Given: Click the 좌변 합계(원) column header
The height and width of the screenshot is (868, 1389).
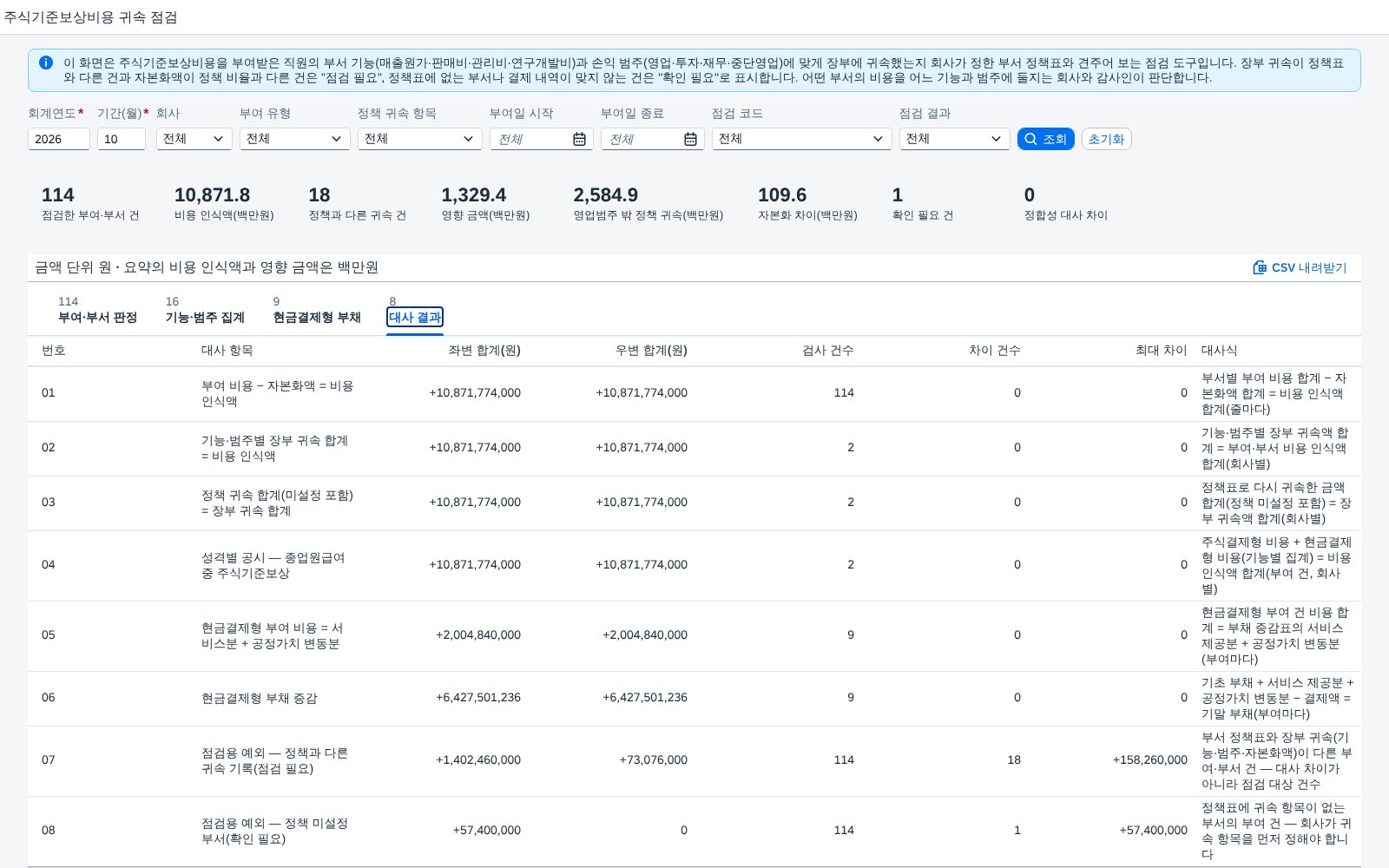Looking at the screenshot, I should pyautogui.click(x=484, y=351).
